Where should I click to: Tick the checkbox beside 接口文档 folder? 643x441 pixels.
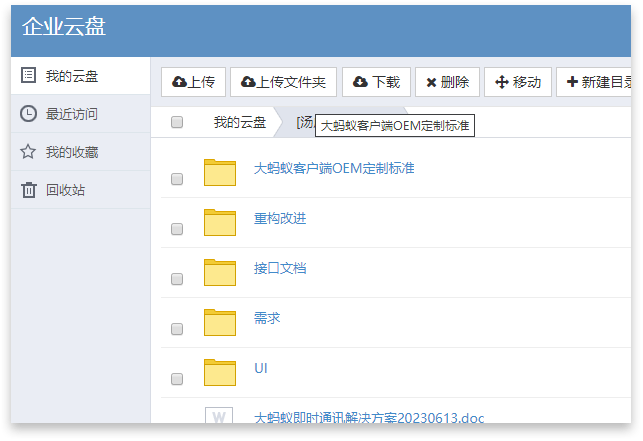click(x=177, y=279)
